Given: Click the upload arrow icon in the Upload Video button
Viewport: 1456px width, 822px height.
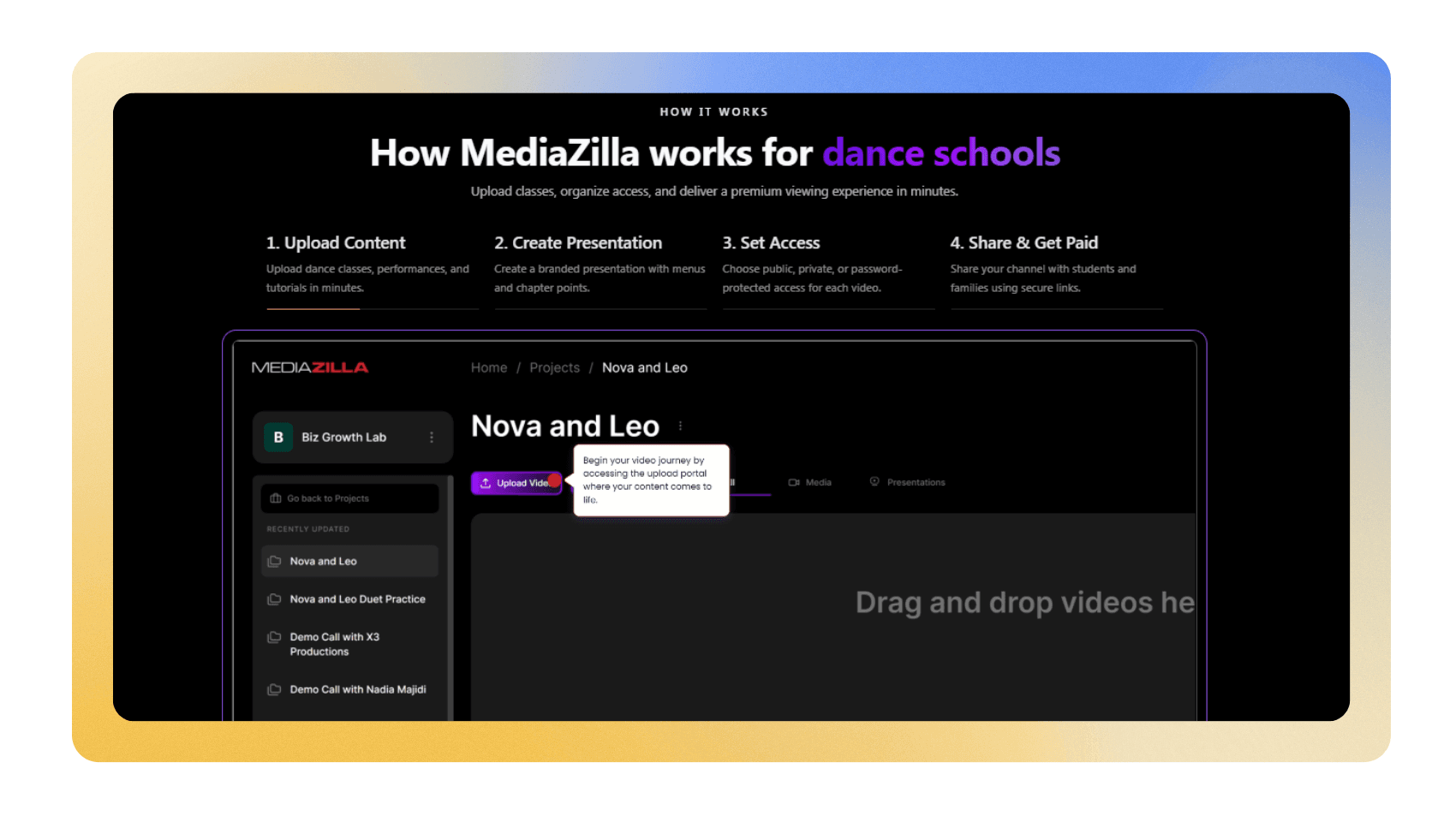Looking at the screenshot, I should [x=486, y=483].
